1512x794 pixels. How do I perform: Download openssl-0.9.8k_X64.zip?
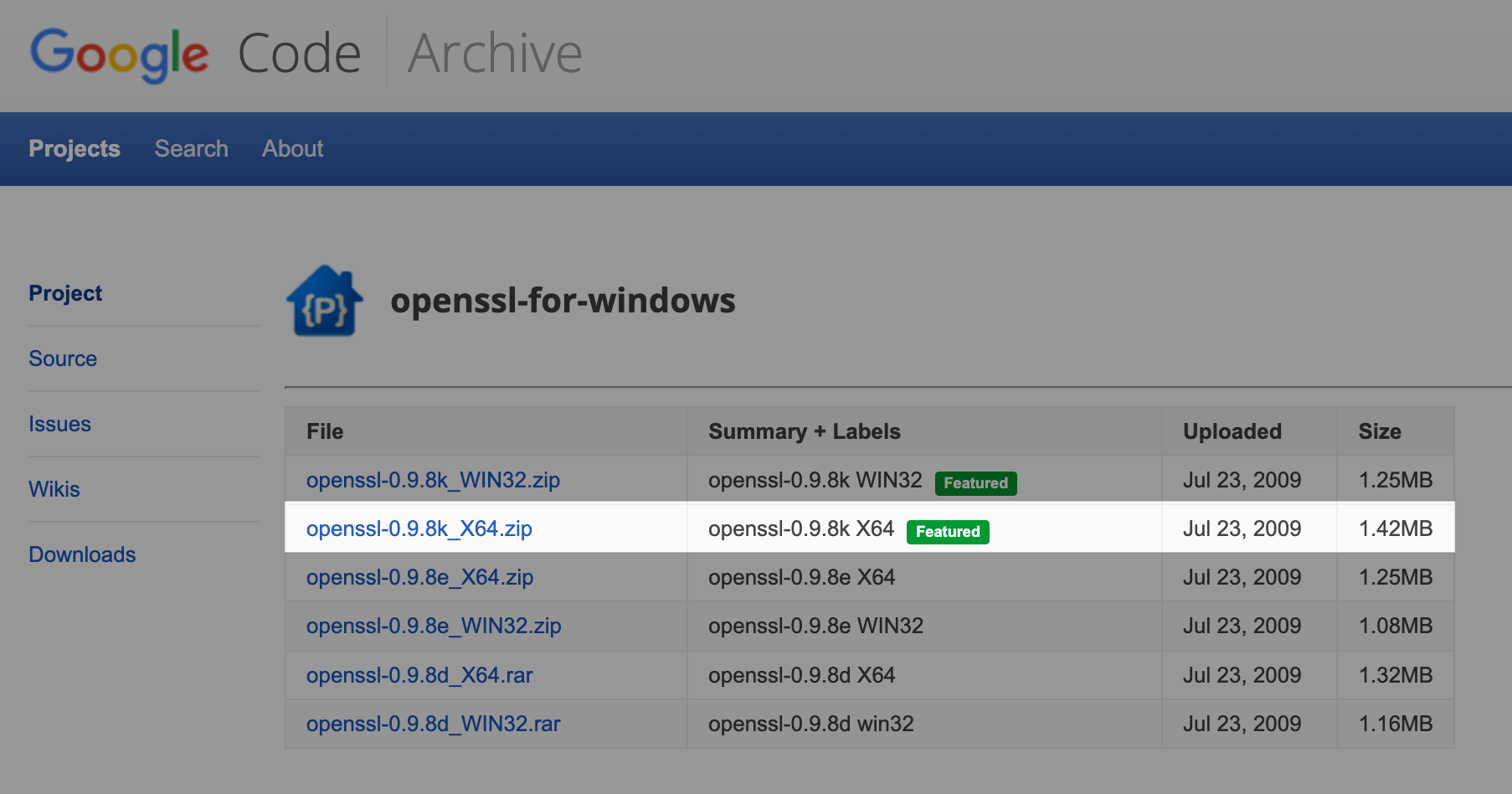tap(419, 528)
